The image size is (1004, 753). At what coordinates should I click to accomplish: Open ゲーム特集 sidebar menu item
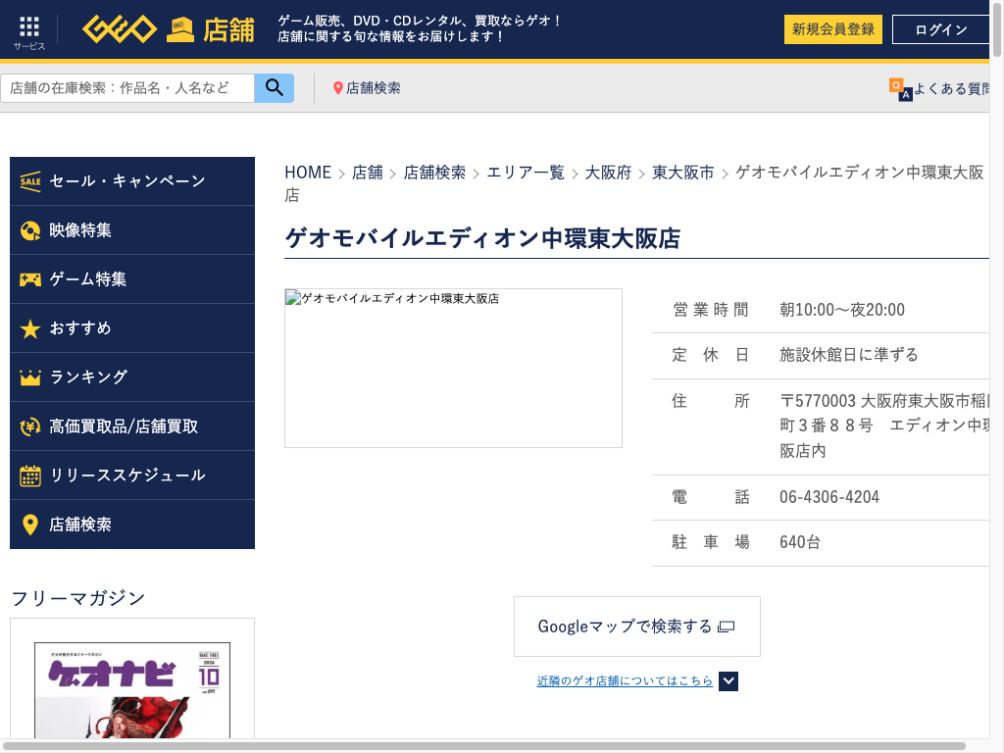[133, 279]
